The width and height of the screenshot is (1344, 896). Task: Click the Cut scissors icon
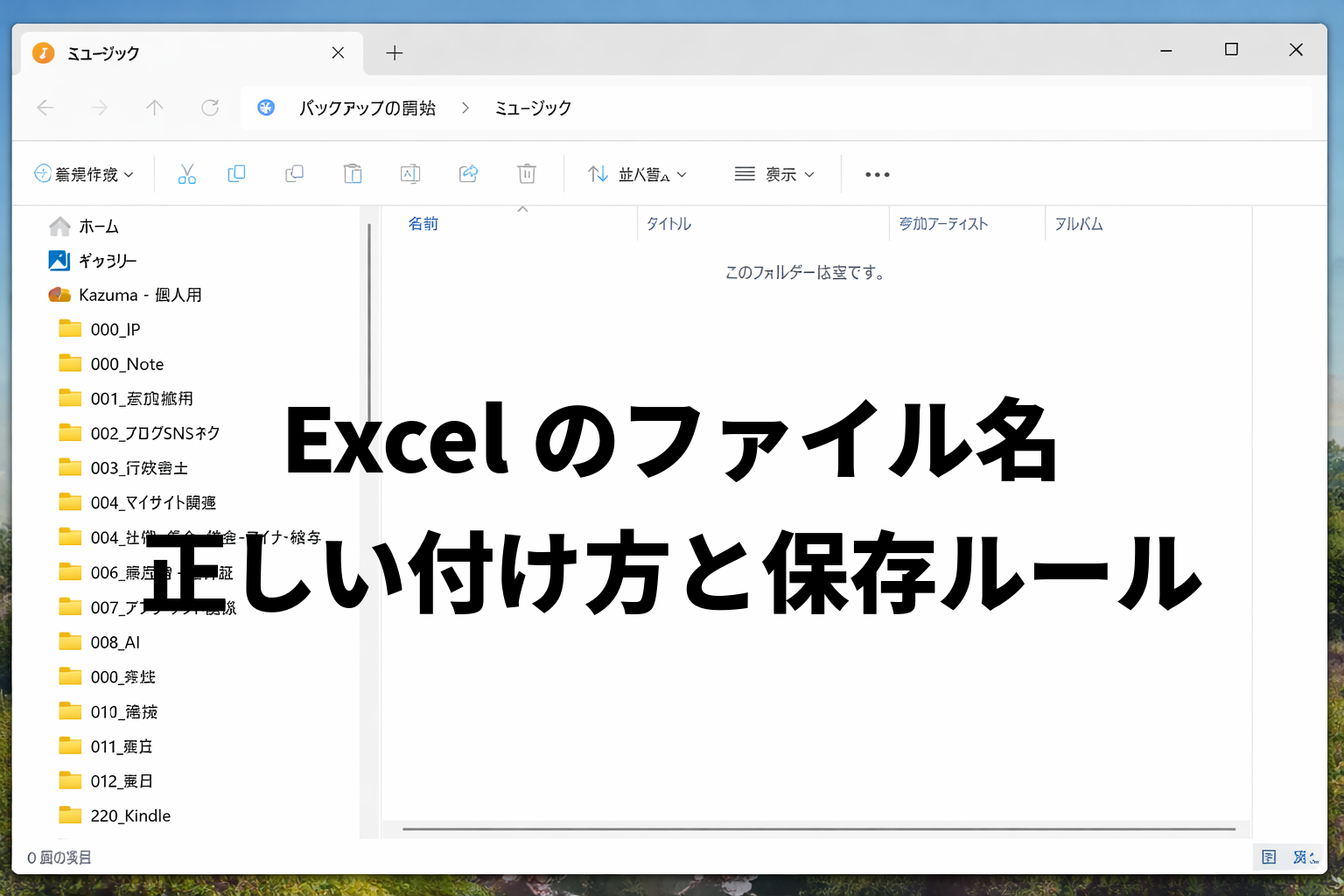(186, 174)
